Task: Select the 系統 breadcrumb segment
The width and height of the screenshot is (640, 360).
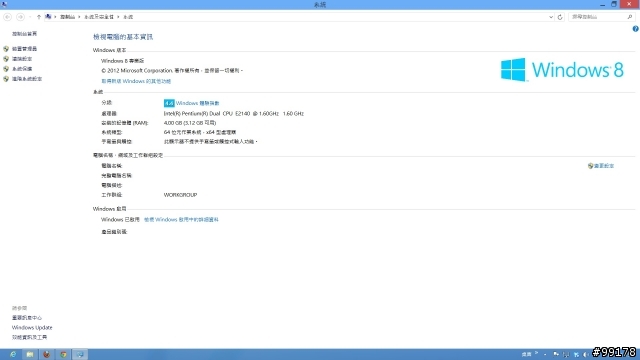Action: pos(128,17)
